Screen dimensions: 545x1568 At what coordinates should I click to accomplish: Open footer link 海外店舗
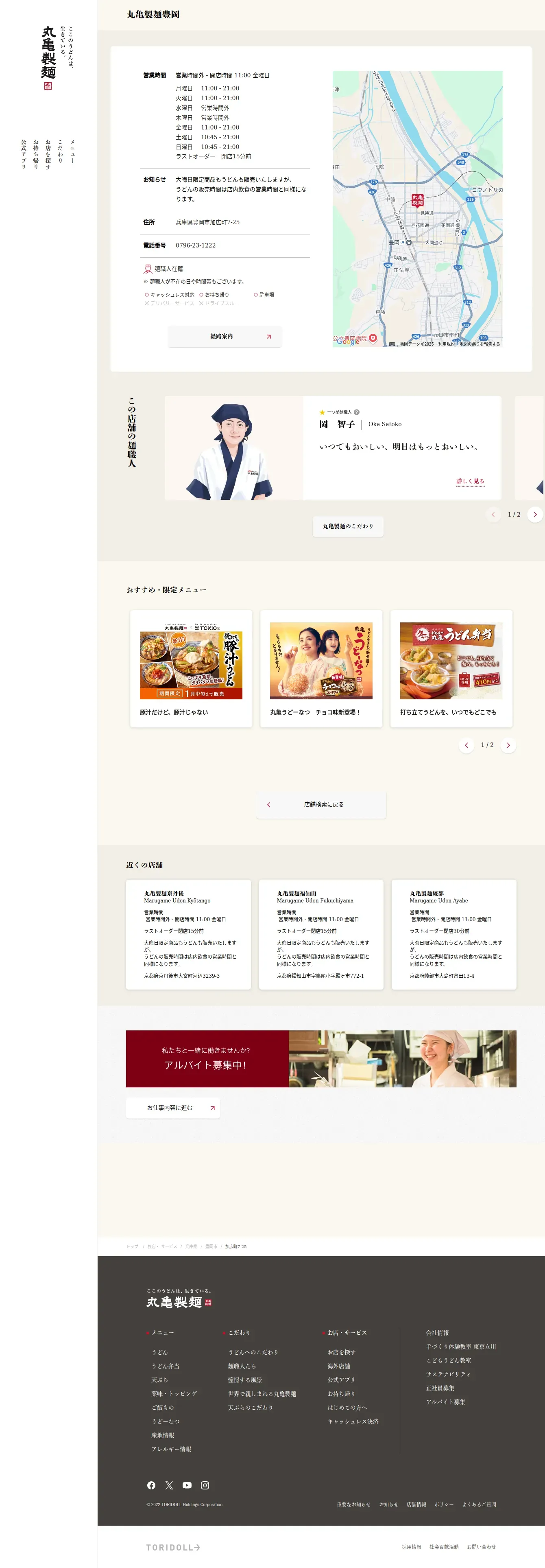click(339, 1366)
